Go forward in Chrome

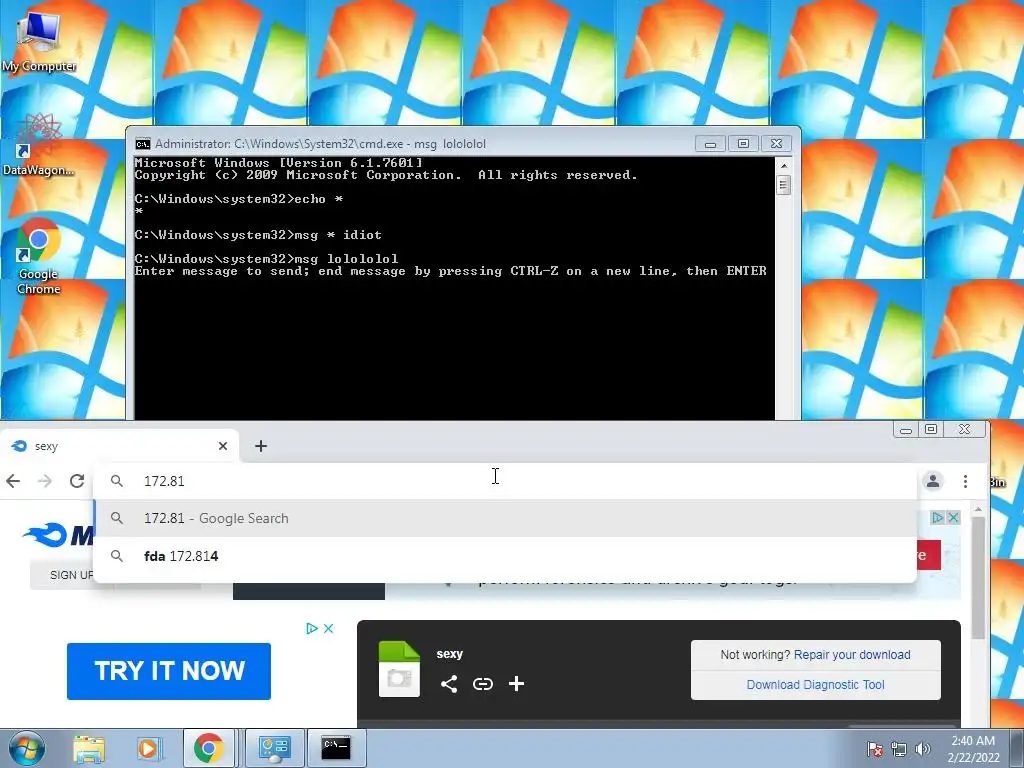[44, 481]
